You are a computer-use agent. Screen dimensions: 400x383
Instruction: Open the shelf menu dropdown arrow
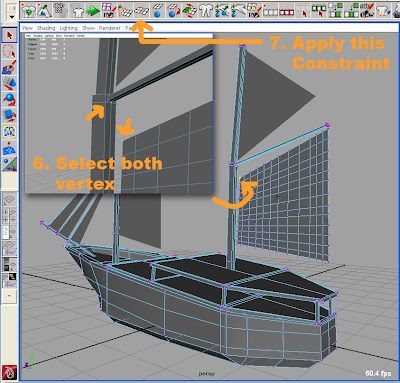pyautogui.click(x=12, y=16)
